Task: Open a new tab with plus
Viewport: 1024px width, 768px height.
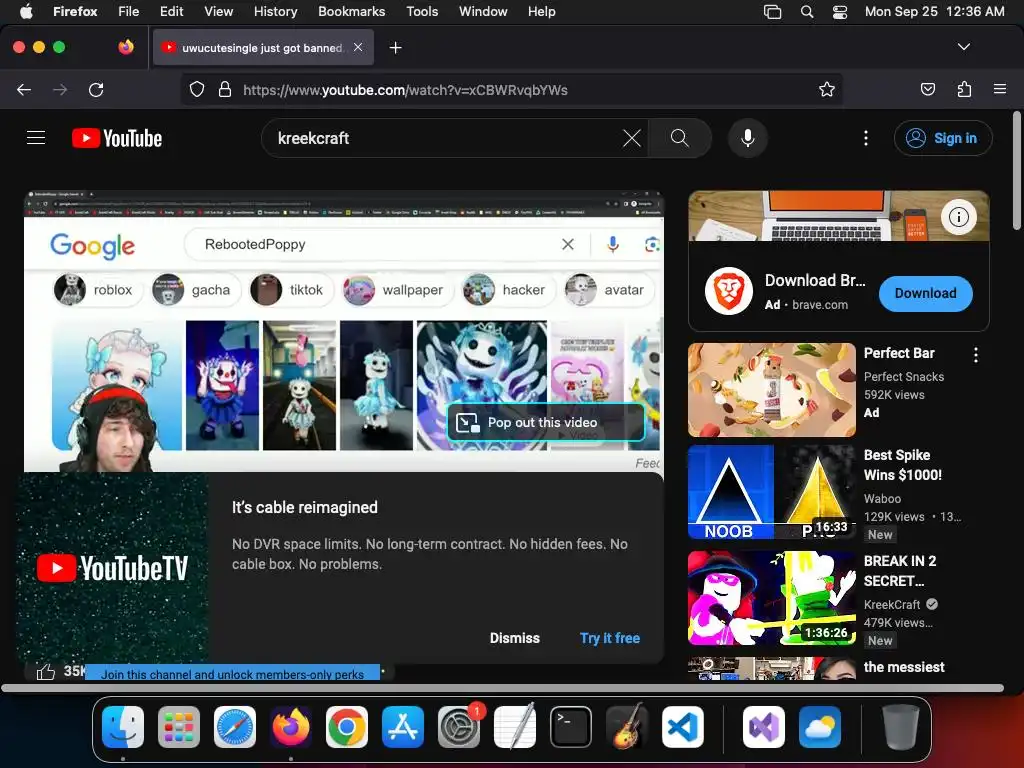Action: coord(395,48)
